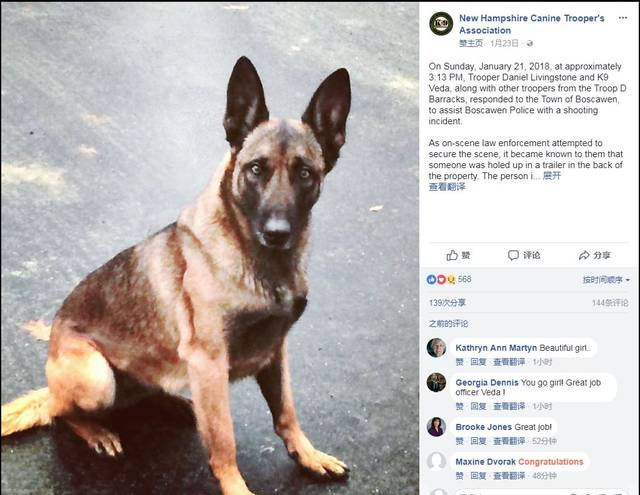This screenshot has height=495, width=640.
Task: Click the K9 Veda dog photo
Action: [210, 249]
